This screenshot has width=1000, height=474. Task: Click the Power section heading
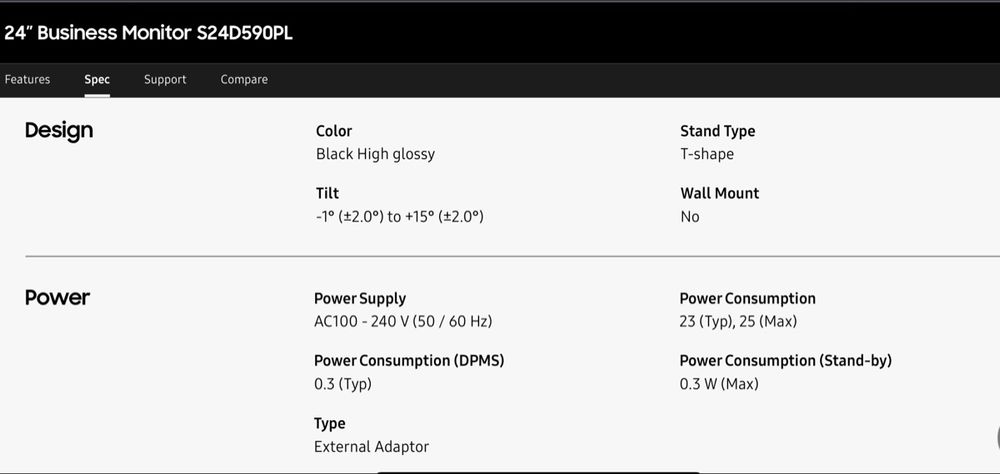57,297
